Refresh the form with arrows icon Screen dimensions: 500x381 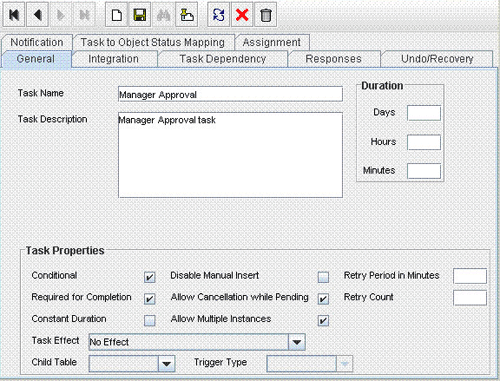219,15
